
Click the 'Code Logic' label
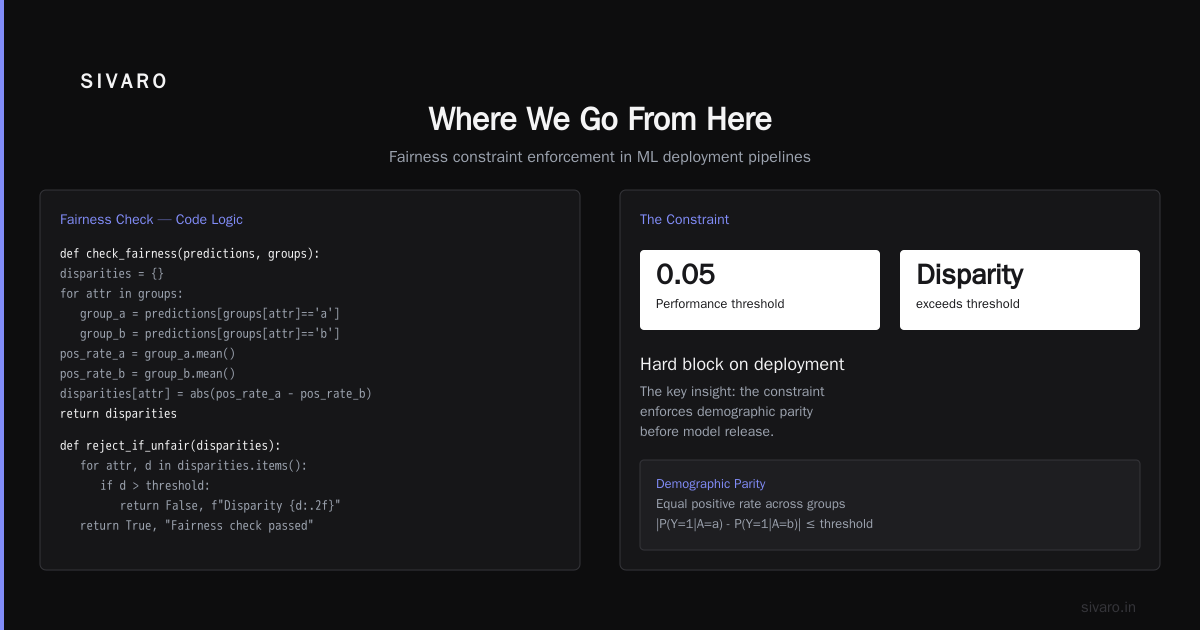click(x=209, y=219)
